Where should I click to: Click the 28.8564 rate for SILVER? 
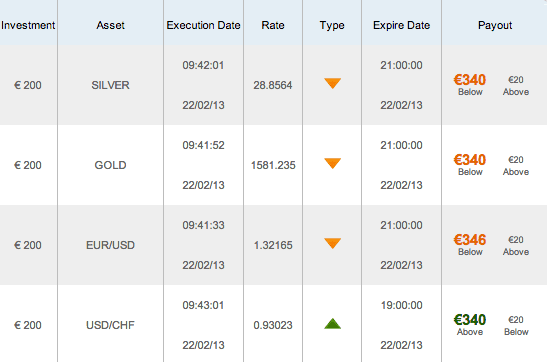click(273, 85)
